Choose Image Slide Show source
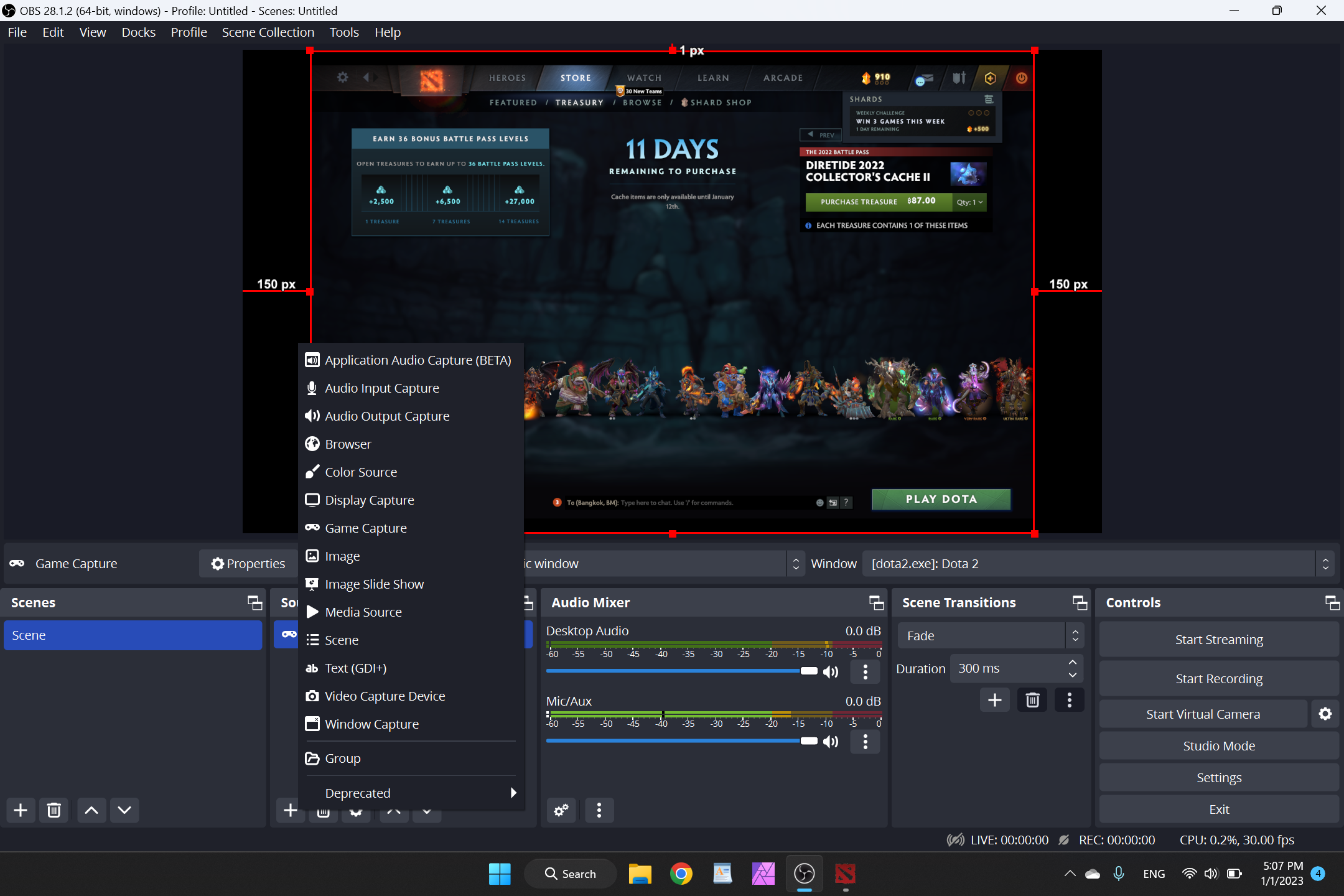1344x896 pixels. 411,584
